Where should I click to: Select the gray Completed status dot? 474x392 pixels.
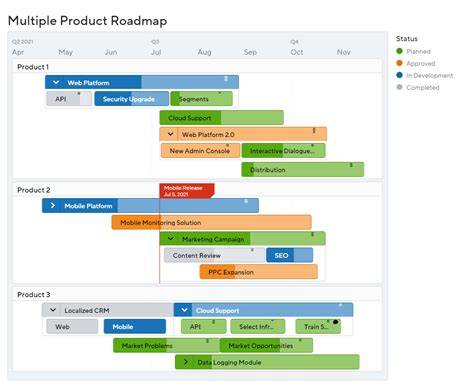[399, 87]
